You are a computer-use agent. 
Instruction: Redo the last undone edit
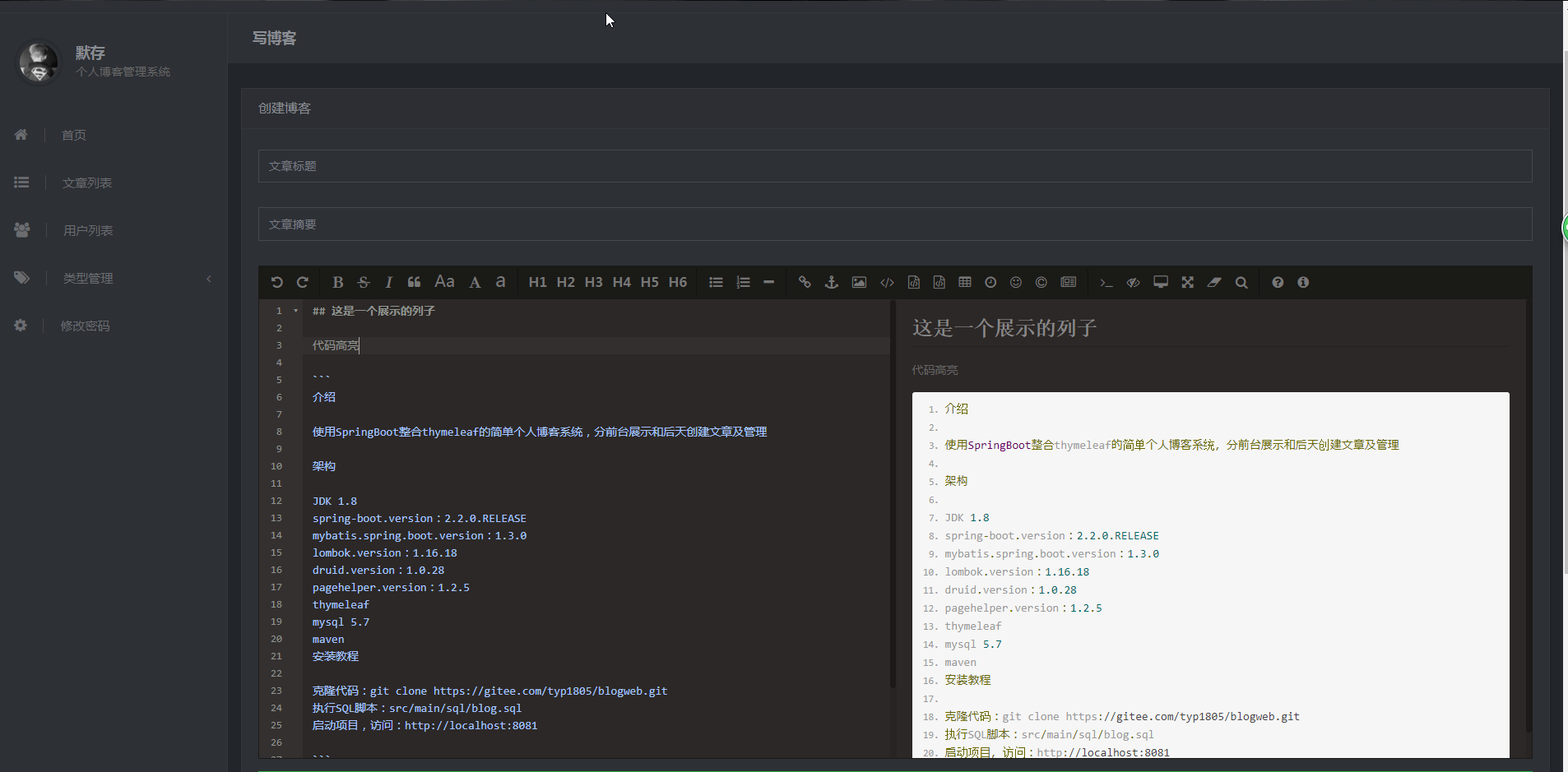pos(302,282)
